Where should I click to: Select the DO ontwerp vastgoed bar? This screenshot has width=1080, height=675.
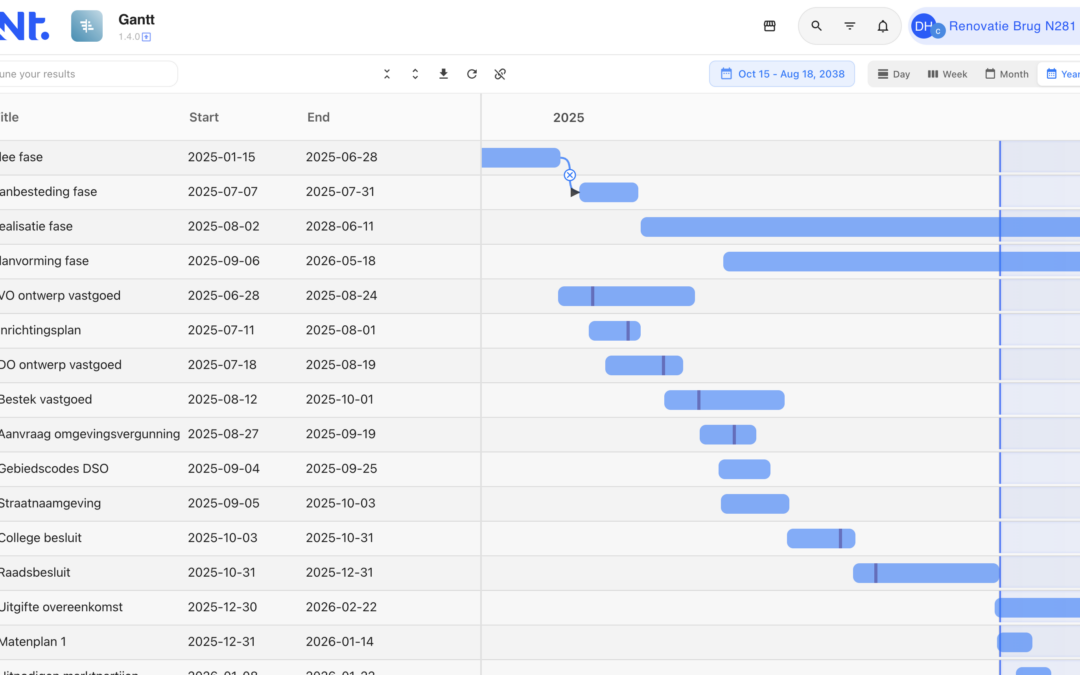(644, 365)
